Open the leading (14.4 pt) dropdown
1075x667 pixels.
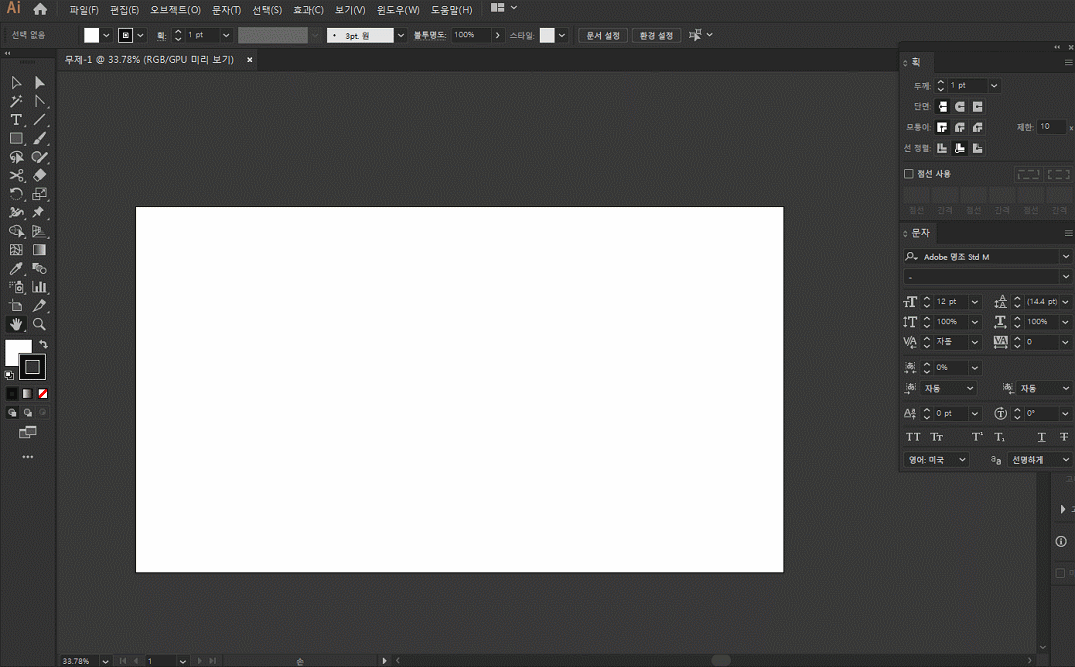tap(1065, 302)
